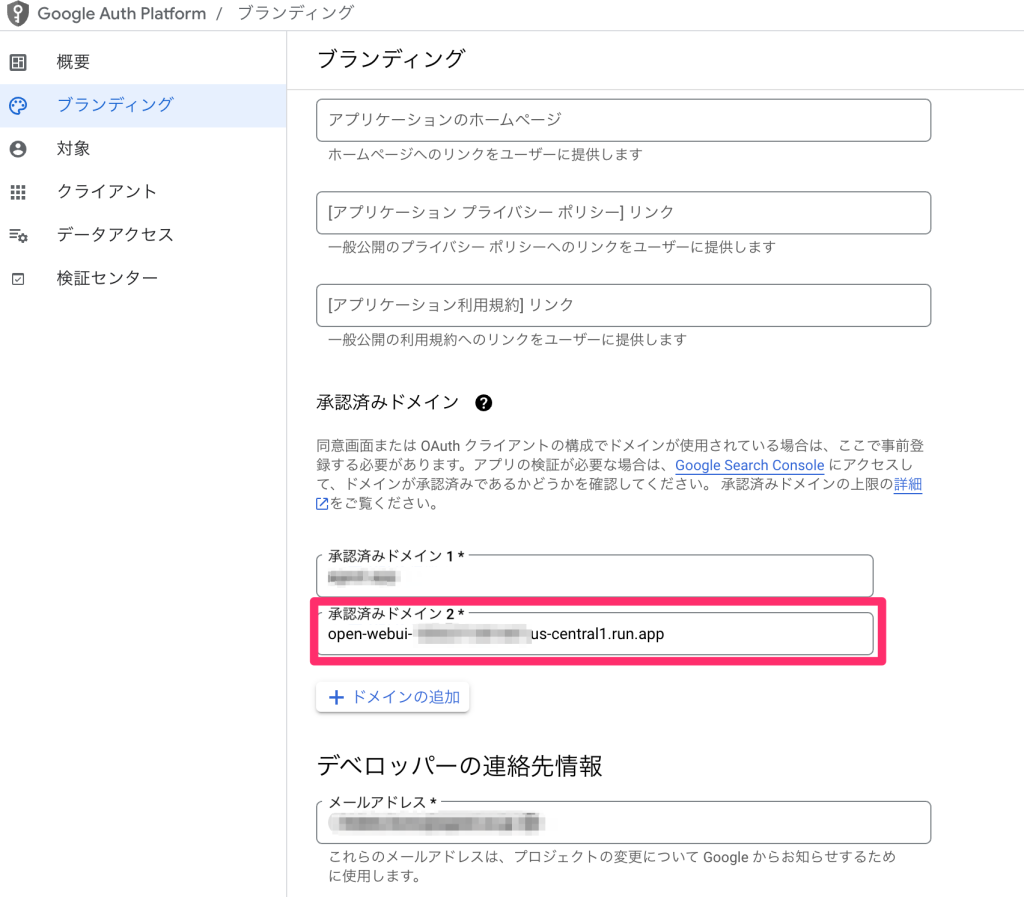Screen dimensions: 1024x897
Task: Focus the プライバシー ポリシー リンク field
Action: [x=624, y=213]
